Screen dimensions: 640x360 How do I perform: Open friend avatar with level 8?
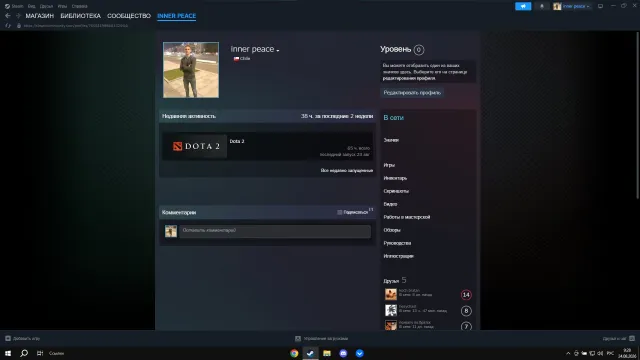[391, 310]
